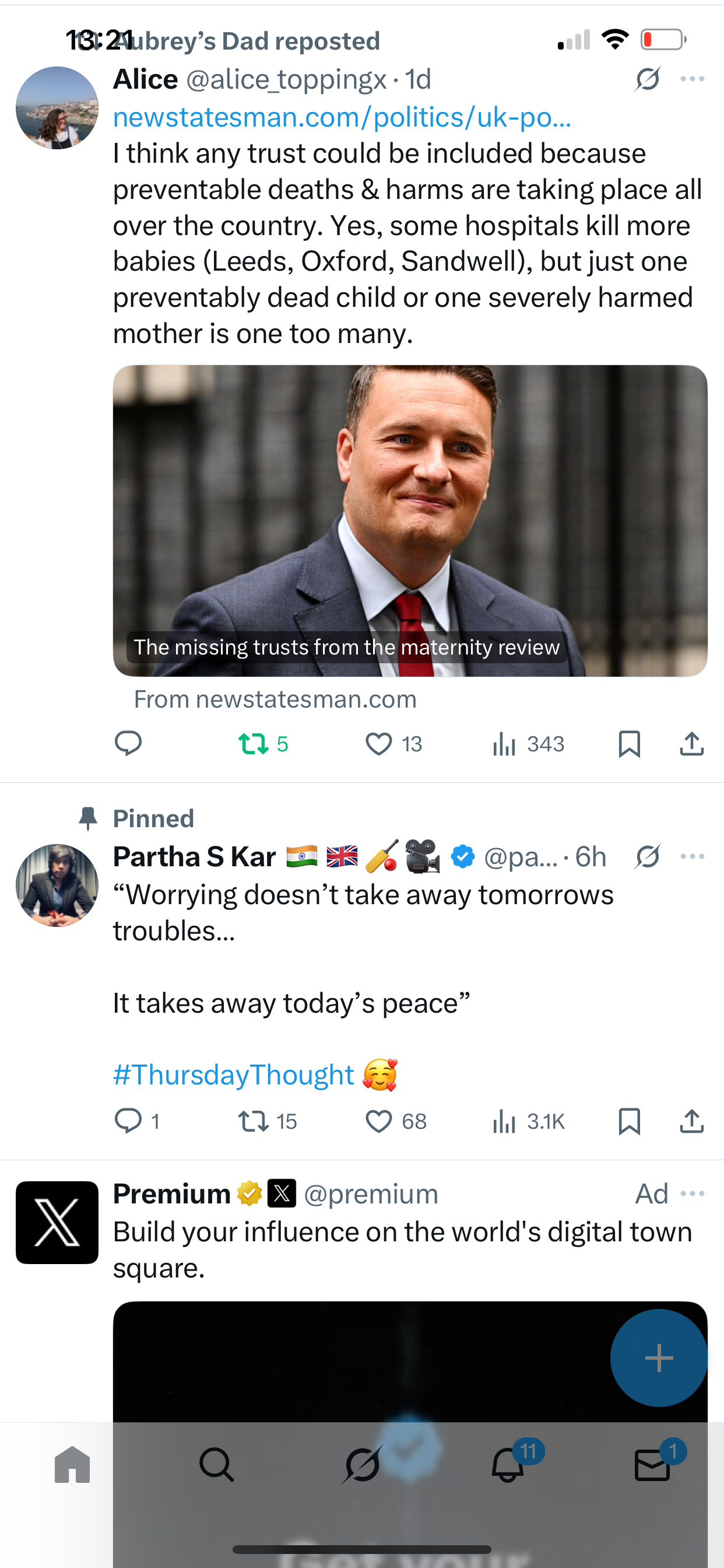Open more options for Alice's post
Image resolution: width=724 pixels, height=1568 pixels.
coord(693,79)
